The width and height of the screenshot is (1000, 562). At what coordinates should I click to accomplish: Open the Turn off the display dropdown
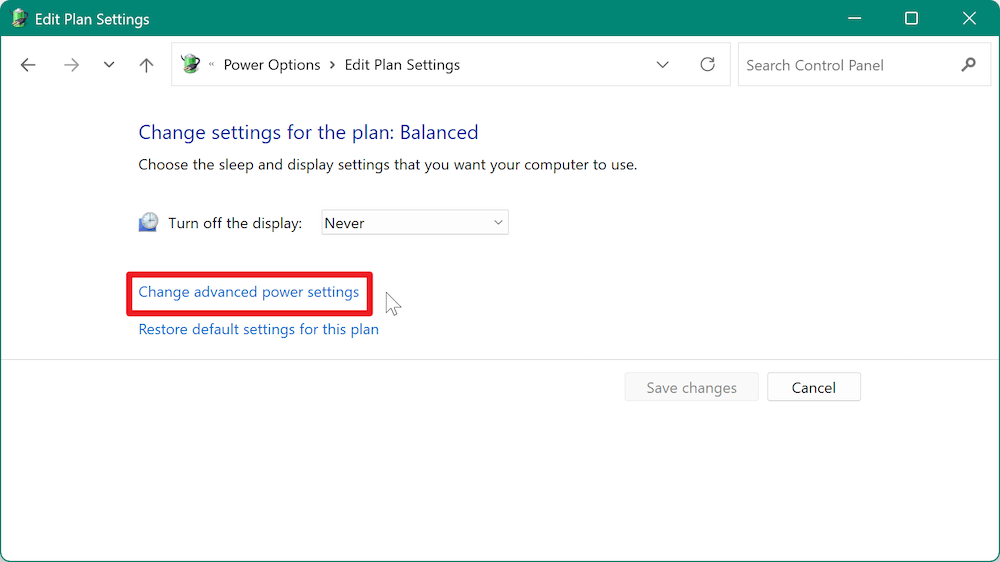click(x=415, y=223)
